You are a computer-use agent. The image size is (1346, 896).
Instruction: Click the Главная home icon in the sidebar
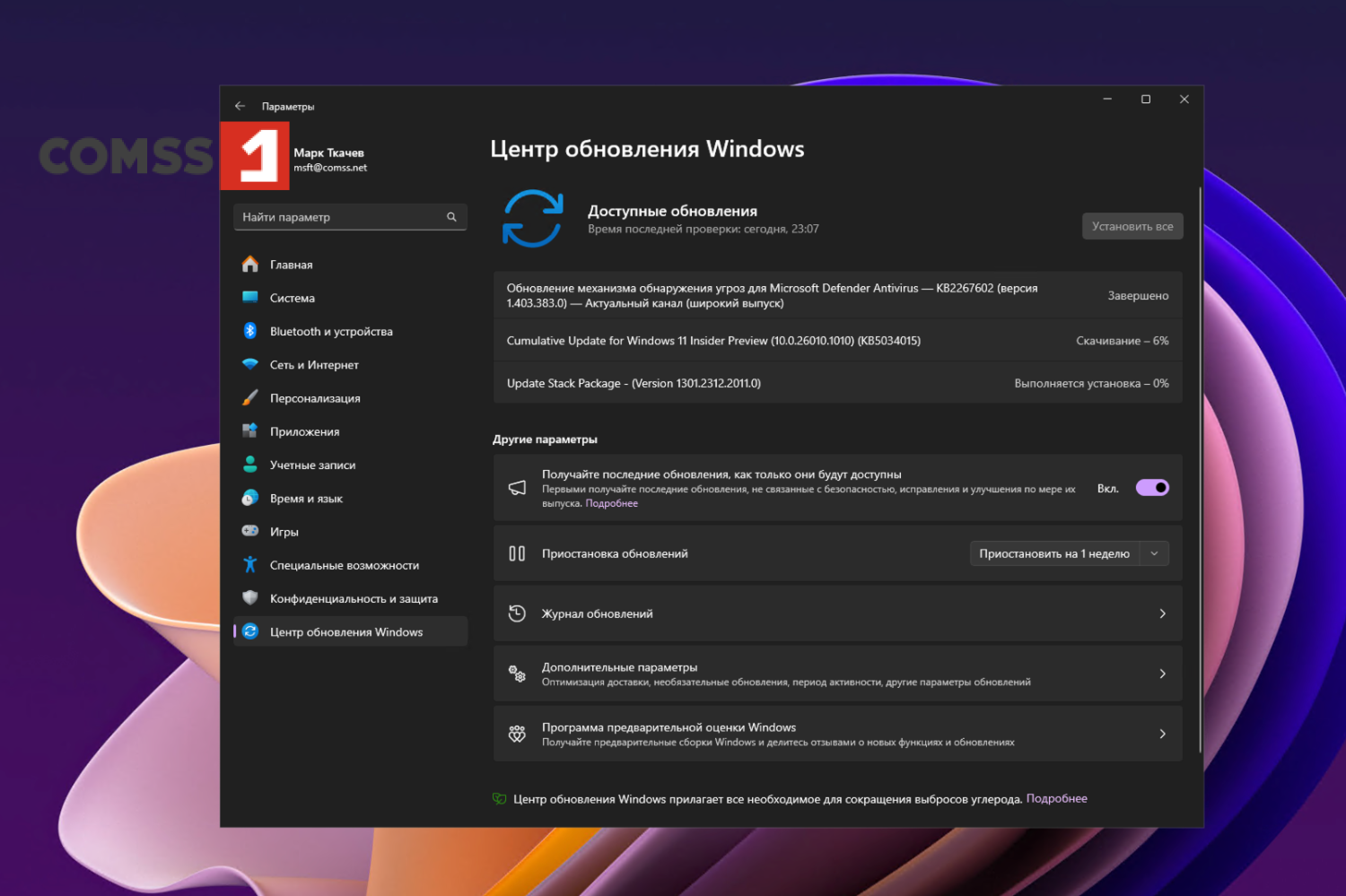pos(250,265)
